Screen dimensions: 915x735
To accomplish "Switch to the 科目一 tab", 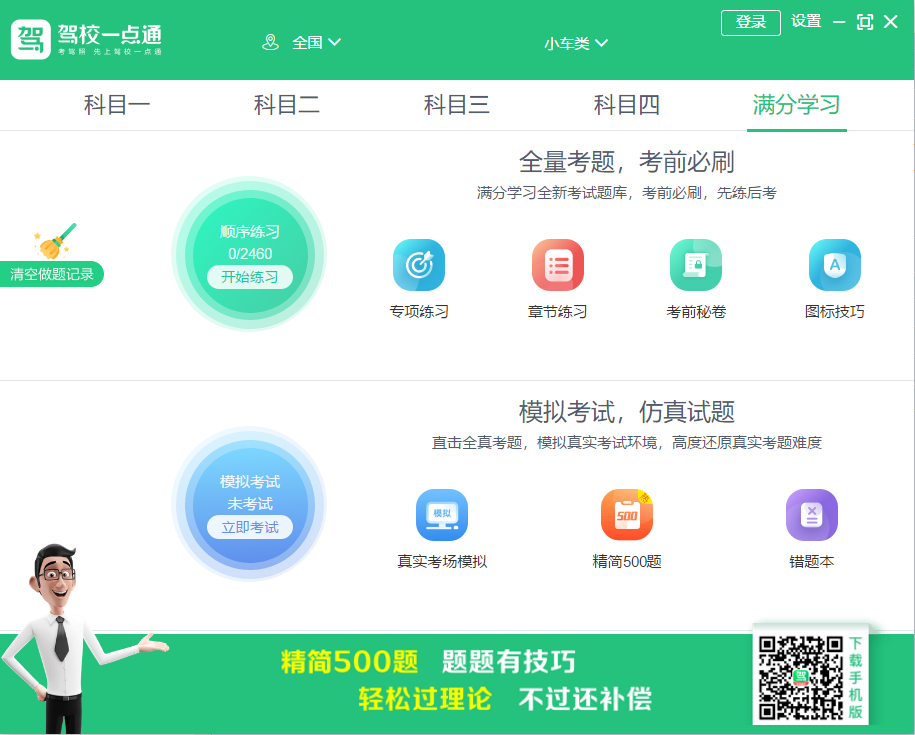I will click(117, 104).
